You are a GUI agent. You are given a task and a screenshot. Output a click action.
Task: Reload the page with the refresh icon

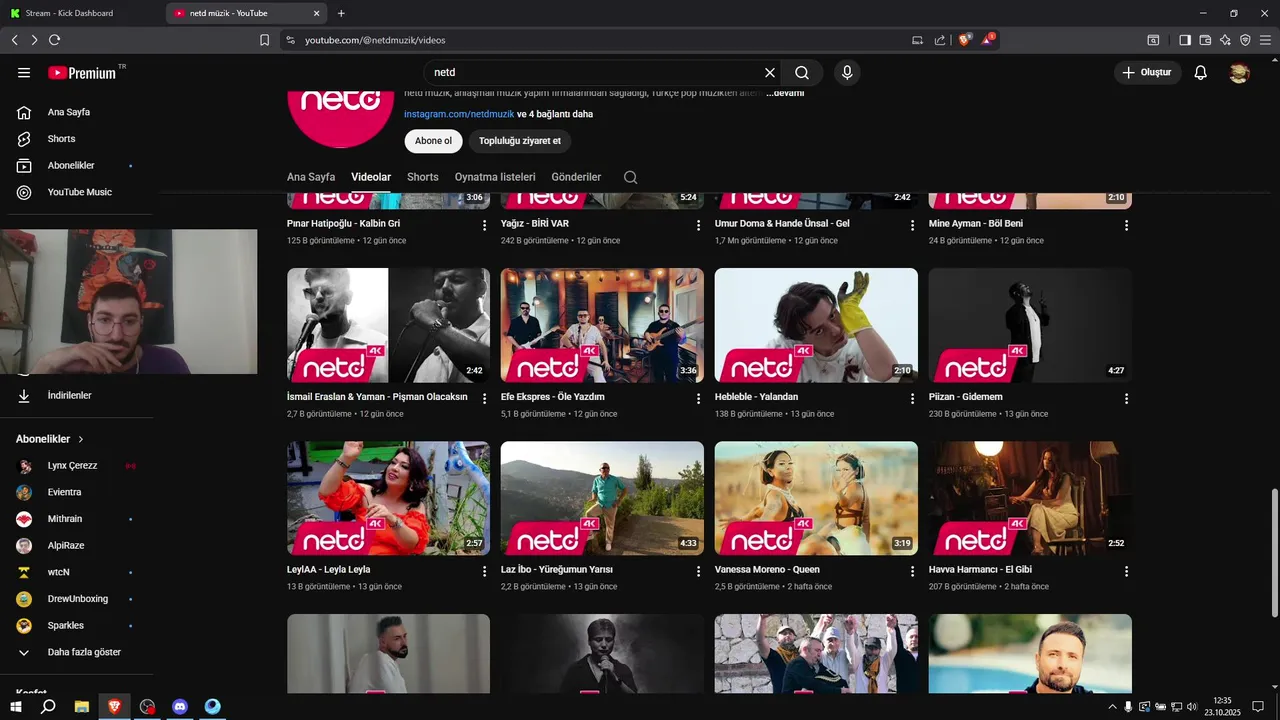tap(54, 40)
